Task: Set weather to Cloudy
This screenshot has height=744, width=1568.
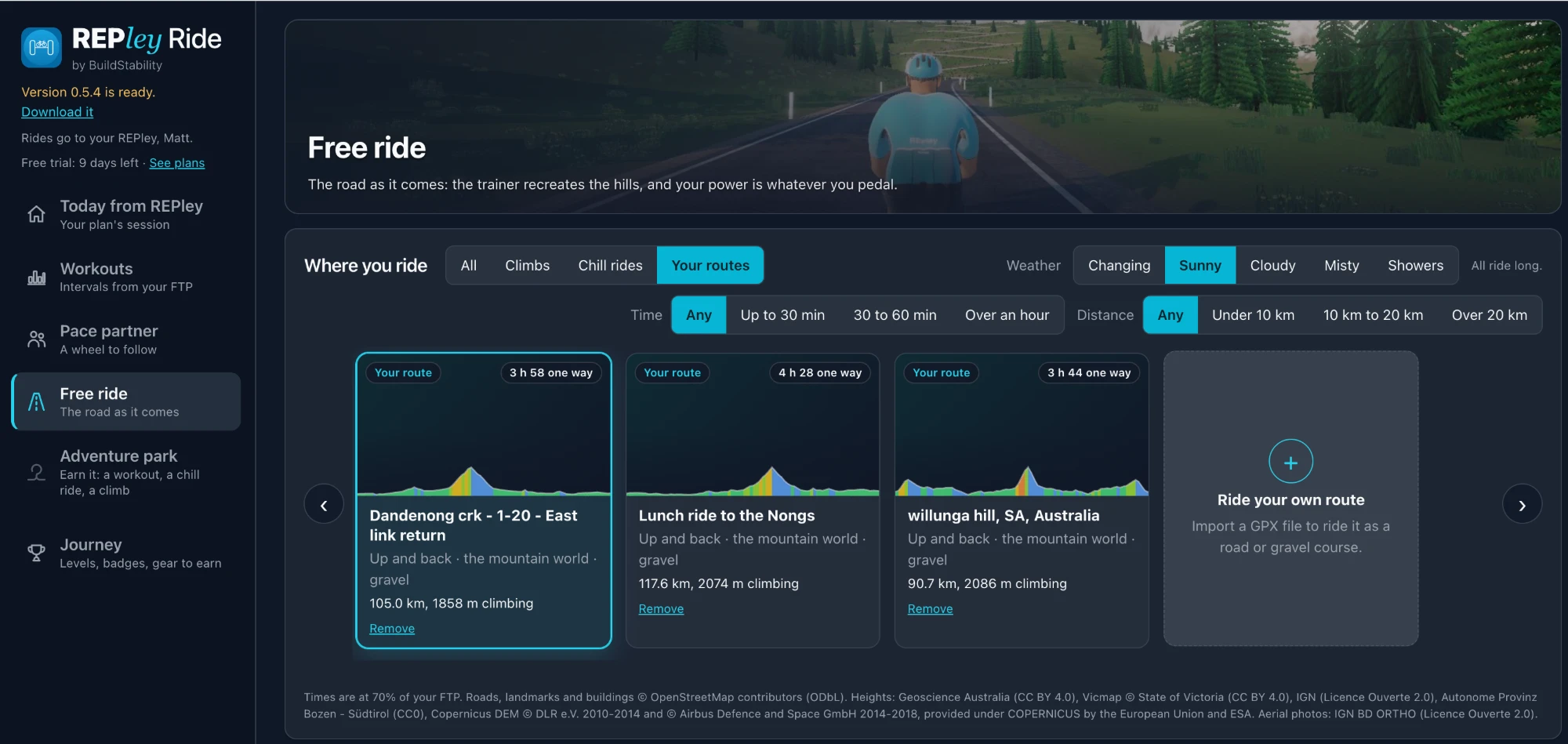Action: (x=1272, y=266)
